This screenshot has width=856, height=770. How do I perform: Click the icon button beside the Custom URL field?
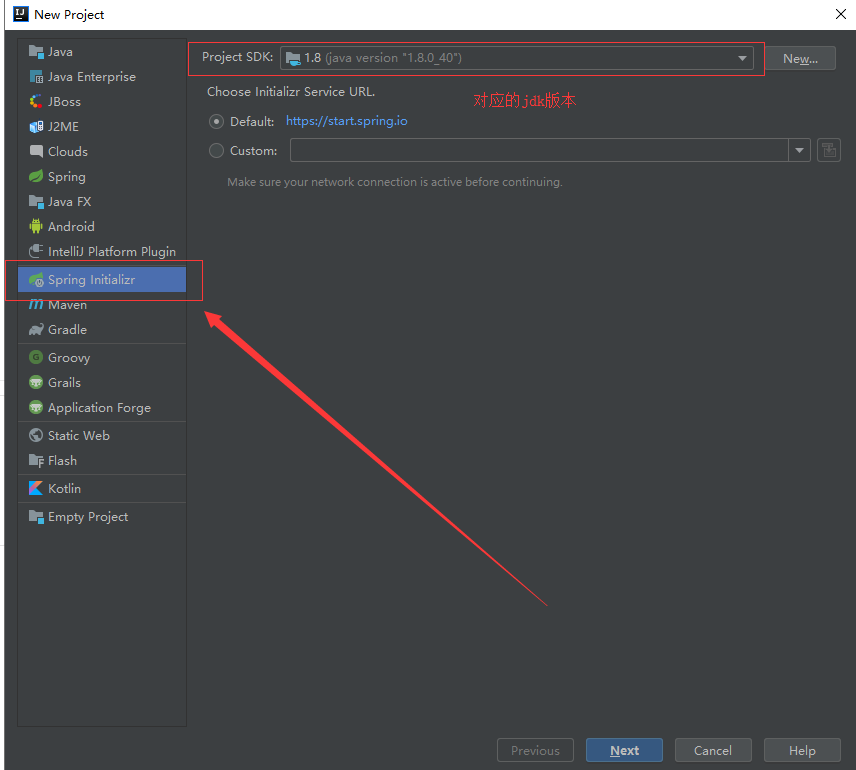click(x=829, y=150)
